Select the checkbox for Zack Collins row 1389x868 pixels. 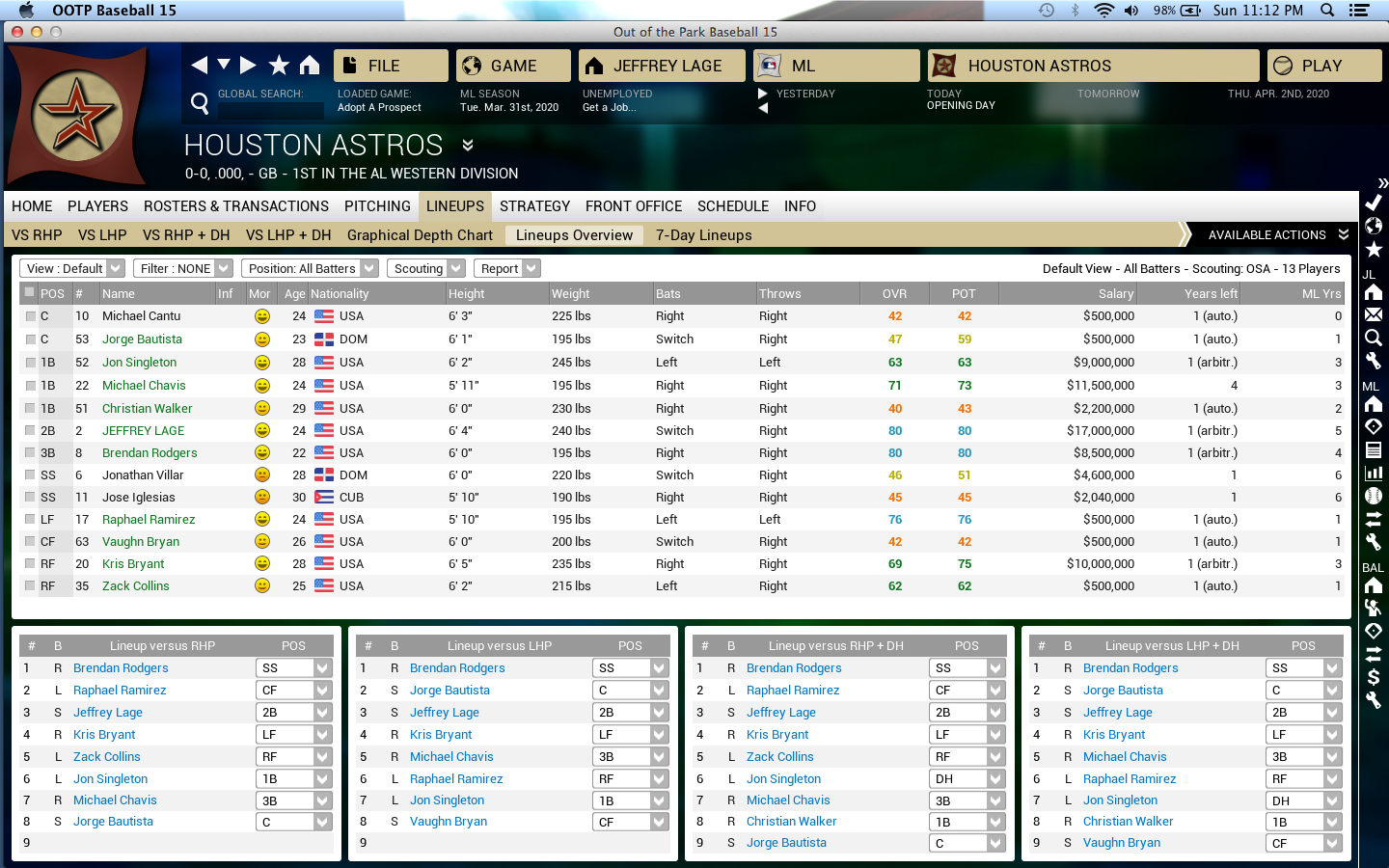pyautogui.click(x=30, y=585)
